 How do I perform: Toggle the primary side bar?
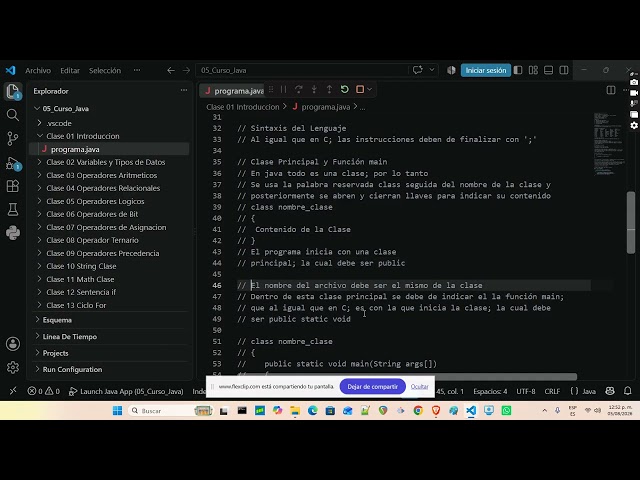coord(518,70)
